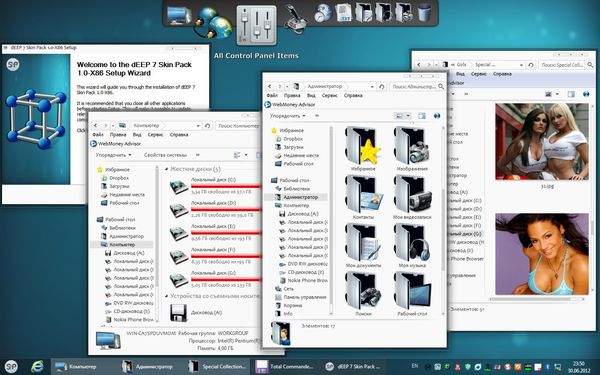The height and width of the screenshot is (375, 600).
Task: Toggle the preview pane in Администратор window
Action: 422,116
